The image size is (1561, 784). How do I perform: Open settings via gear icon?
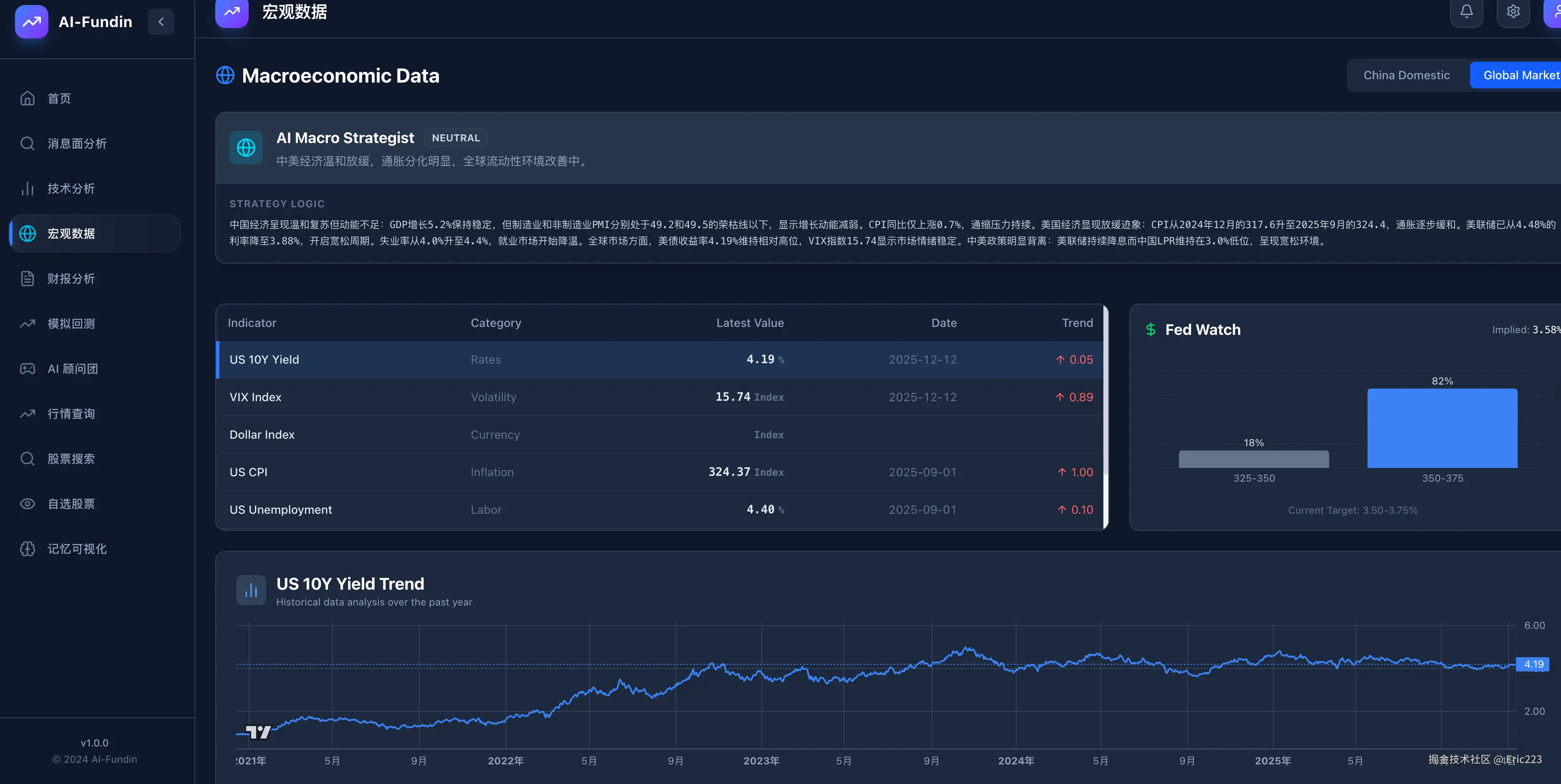pyautogui.click(x=1513, y=12)
